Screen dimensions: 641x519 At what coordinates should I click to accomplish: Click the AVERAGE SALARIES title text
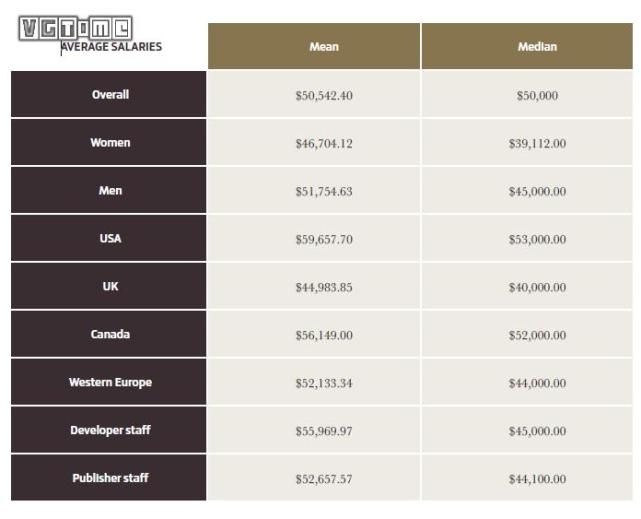point(111,47)
